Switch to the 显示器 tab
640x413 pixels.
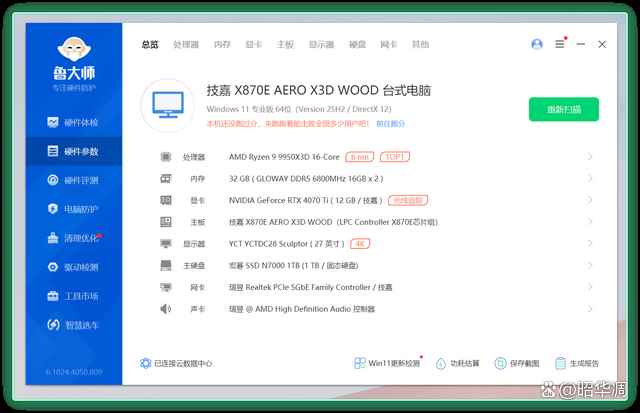321,44
